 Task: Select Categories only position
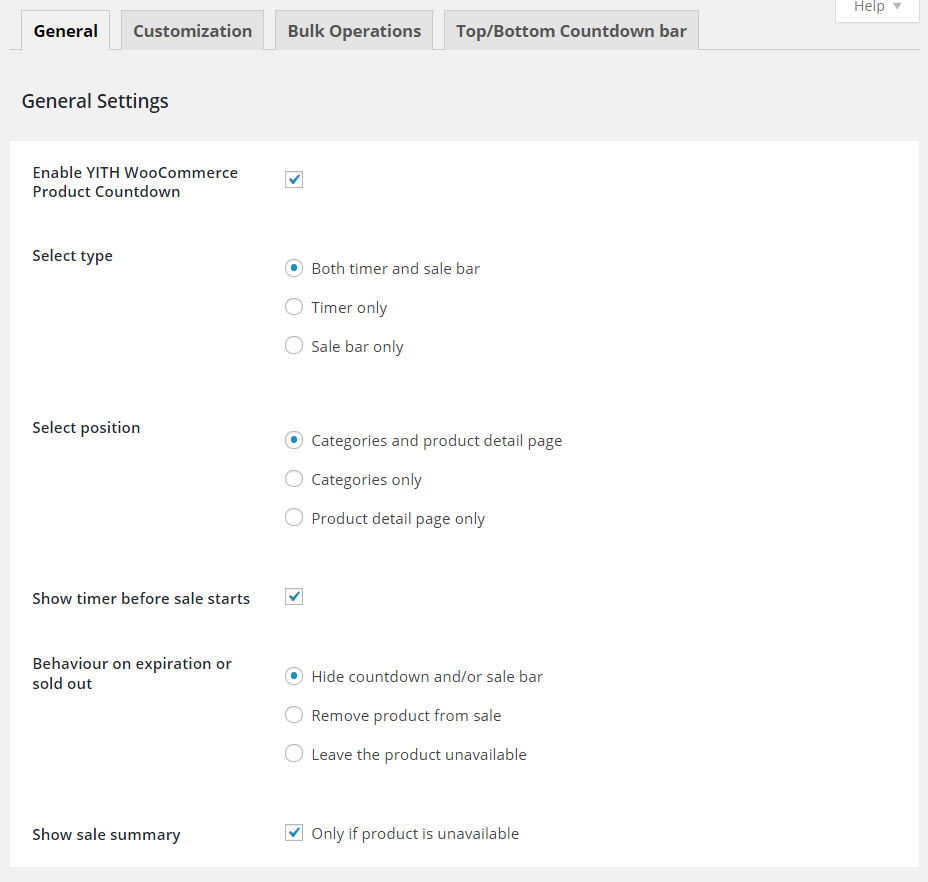(294, 479)
